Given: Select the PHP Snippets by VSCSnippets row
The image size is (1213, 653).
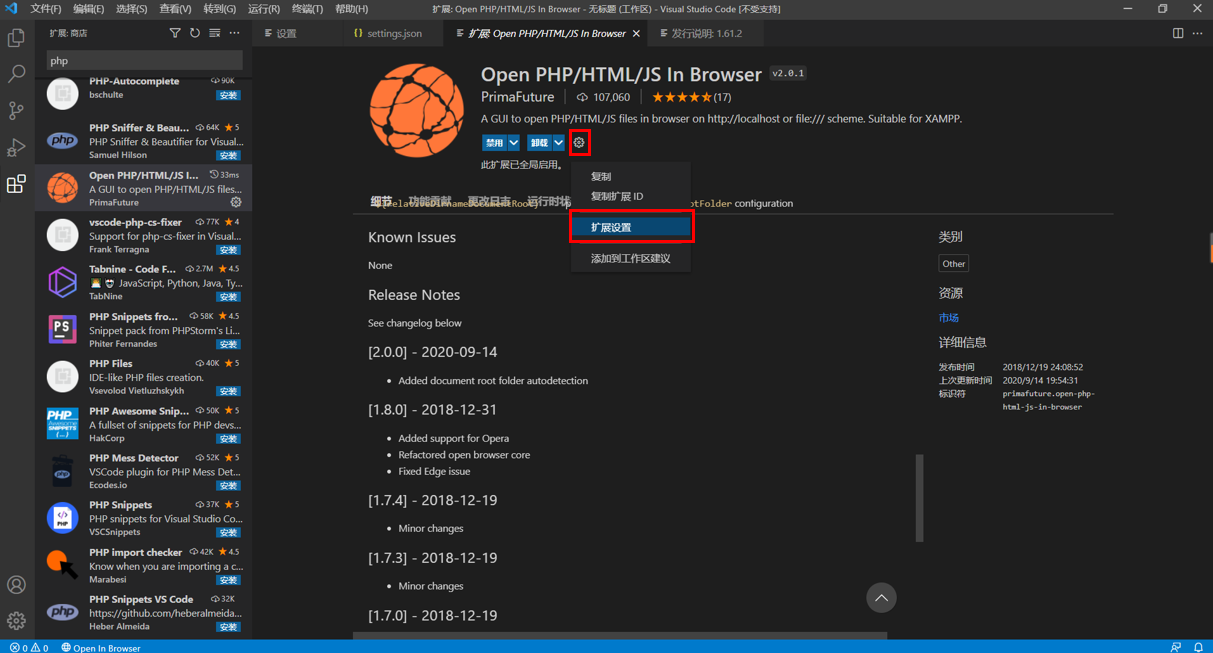Looking at the screenshot, I should click(x=144, y=518).
